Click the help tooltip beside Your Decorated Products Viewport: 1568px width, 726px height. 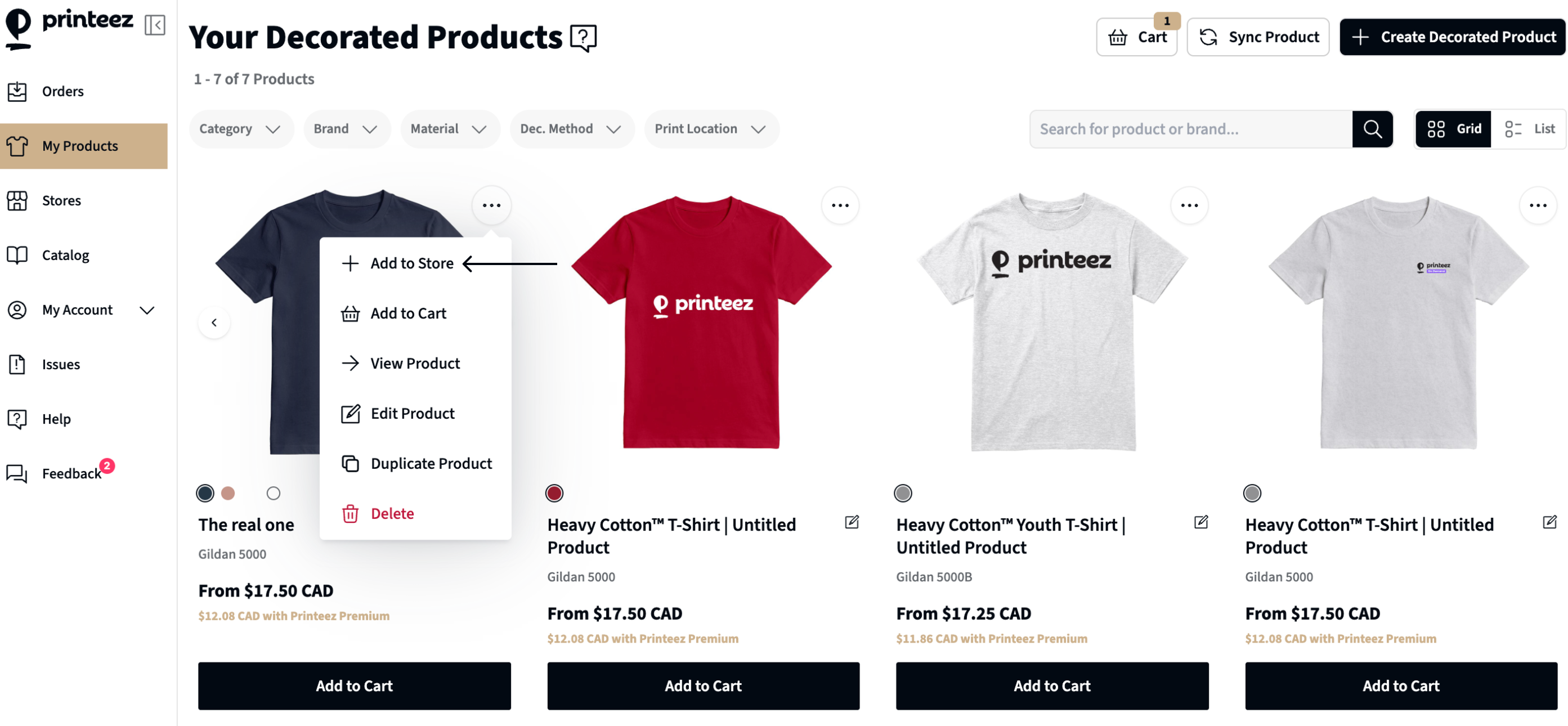584,38
